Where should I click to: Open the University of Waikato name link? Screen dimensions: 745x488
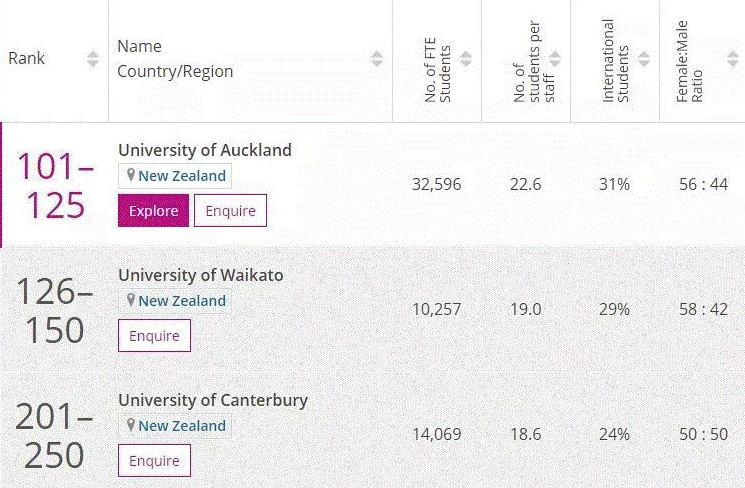pyautogui.click(x=201, y=275)
